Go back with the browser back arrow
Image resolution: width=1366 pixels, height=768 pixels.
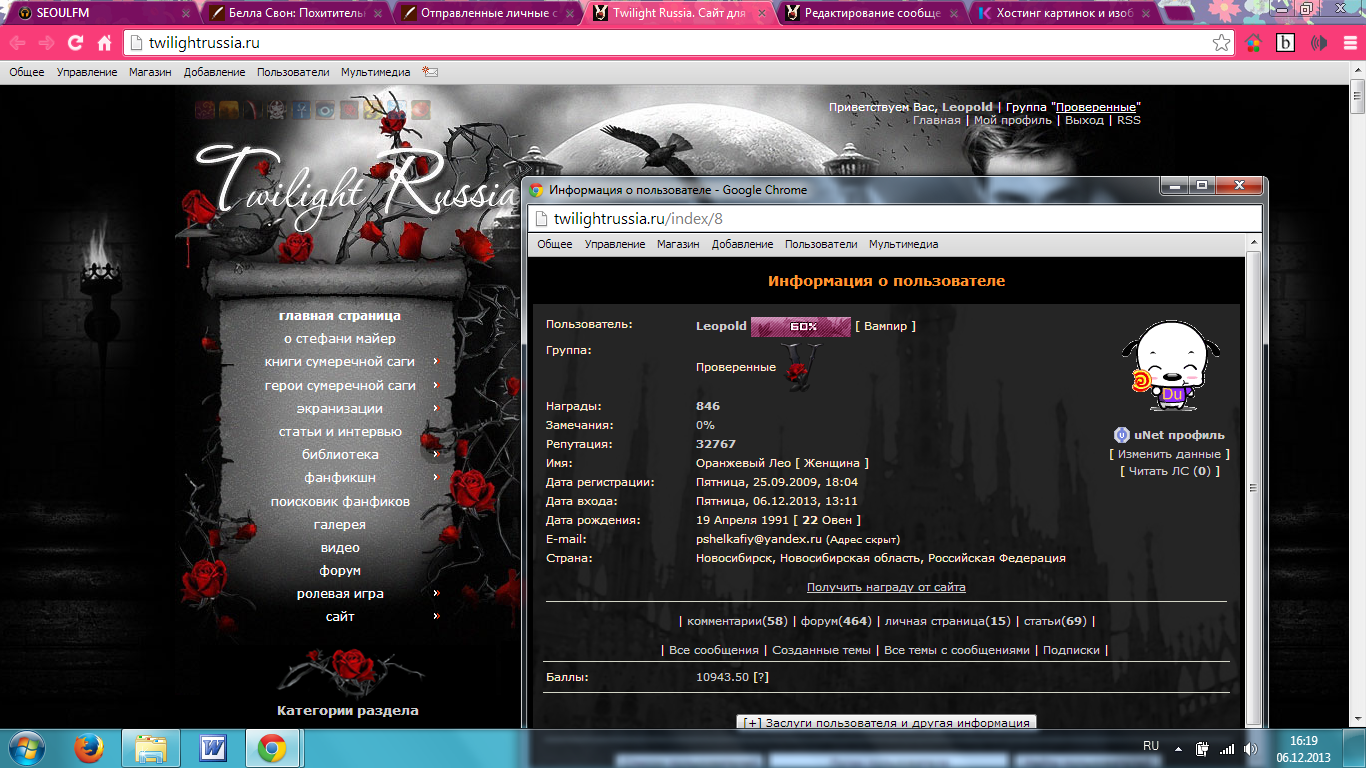click(x=18, y=43)
